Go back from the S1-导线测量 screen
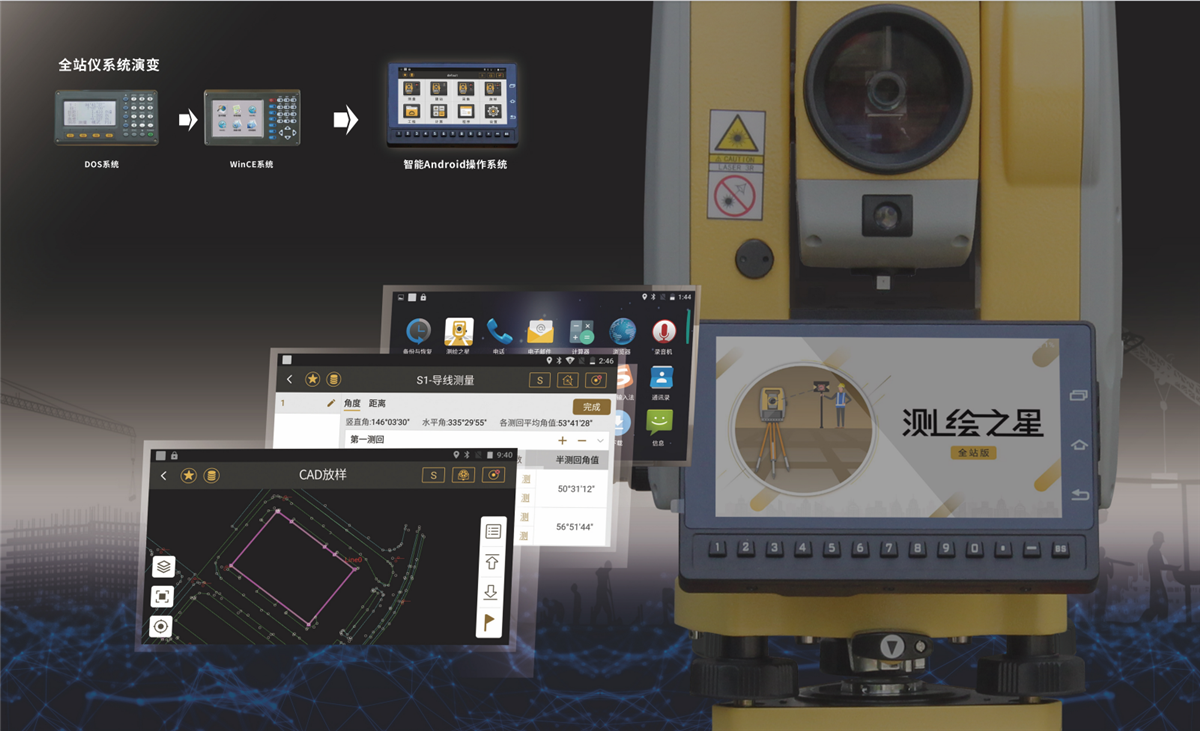 pos(290,380)
